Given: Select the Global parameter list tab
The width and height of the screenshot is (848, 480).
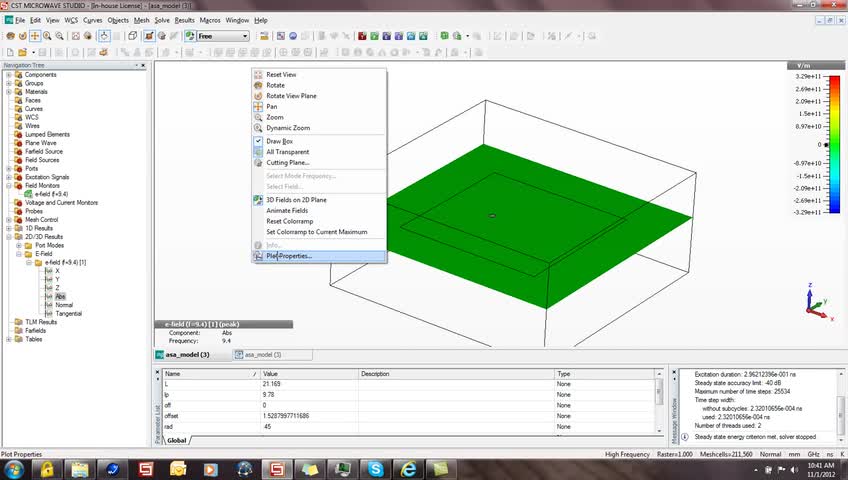Looking at the screenshot, I should [x=177, y=441].
